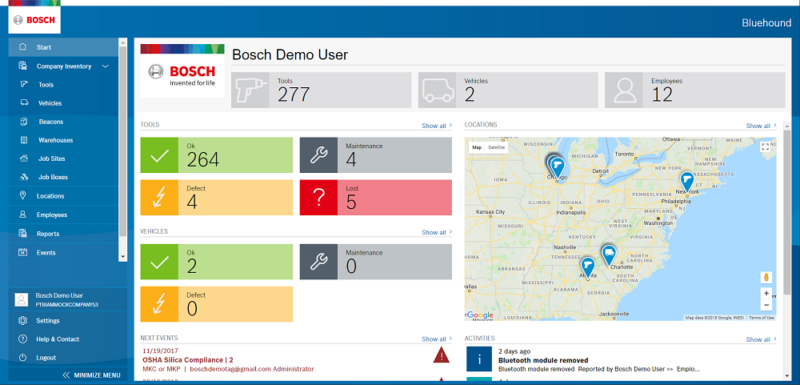This screenshot has width=800, height=385.
Task: Open the Lost tools question-mark tile
Action: (318, 197)
